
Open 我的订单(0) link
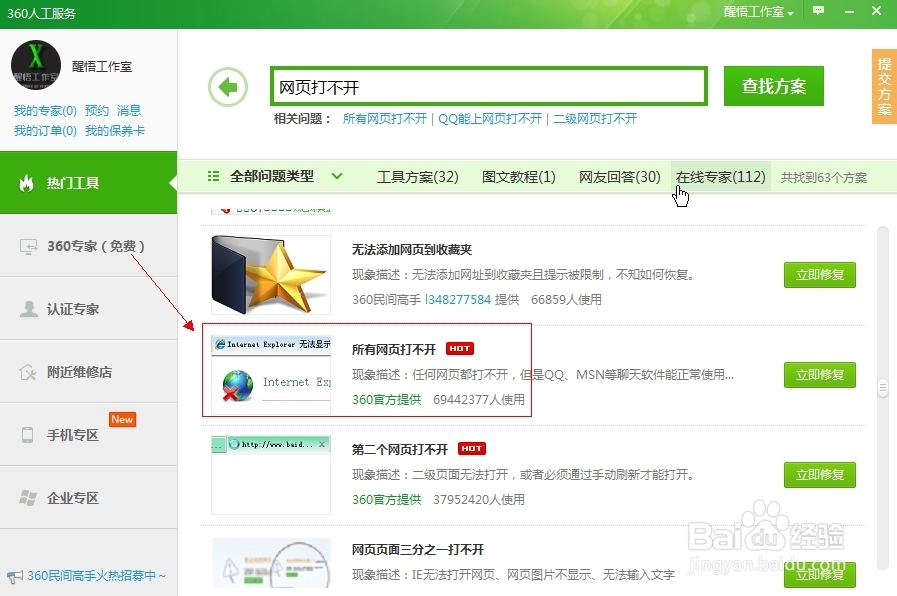[x=45, y=131]
